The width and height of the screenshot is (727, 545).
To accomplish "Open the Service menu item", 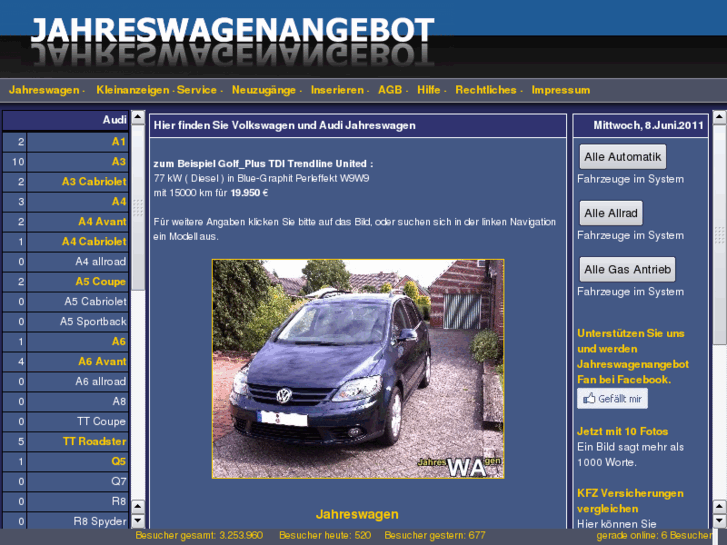I will point(197,90).
